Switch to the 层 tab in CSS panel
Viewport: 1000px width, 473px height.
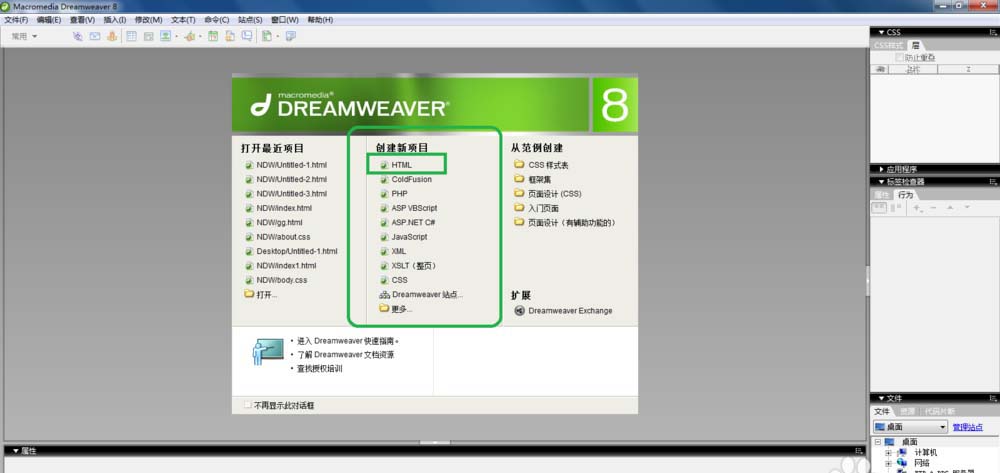click(x=915, y=45)
